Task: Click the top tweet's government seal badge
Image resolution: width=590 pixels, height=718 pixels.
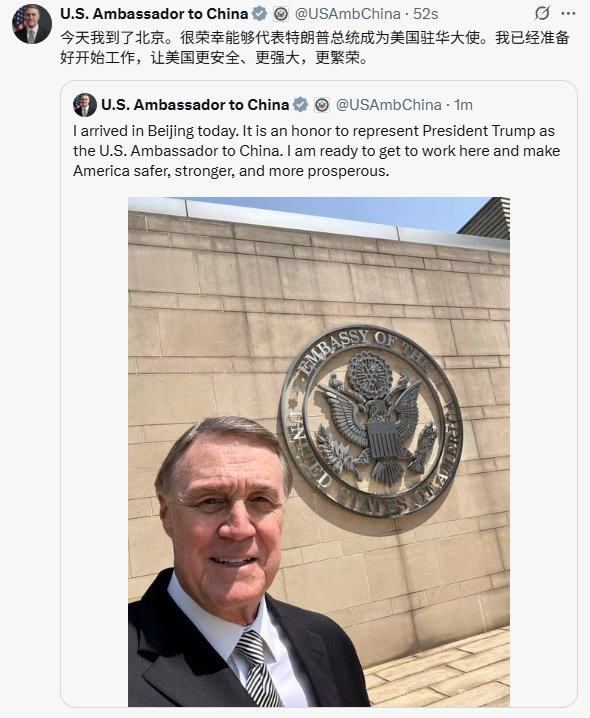Action: click(x=281, y=14)
